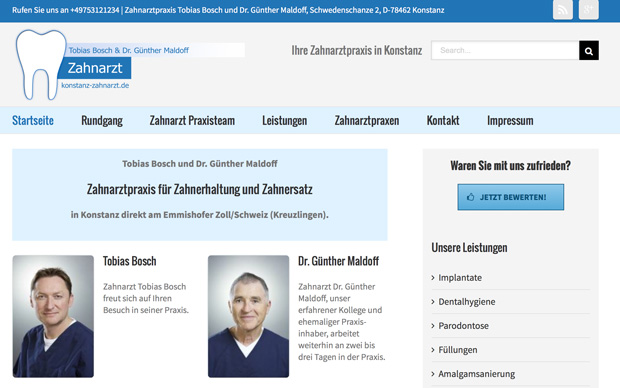
Task: Click the Tobias Bosch name heading
Action: [130, 261]
